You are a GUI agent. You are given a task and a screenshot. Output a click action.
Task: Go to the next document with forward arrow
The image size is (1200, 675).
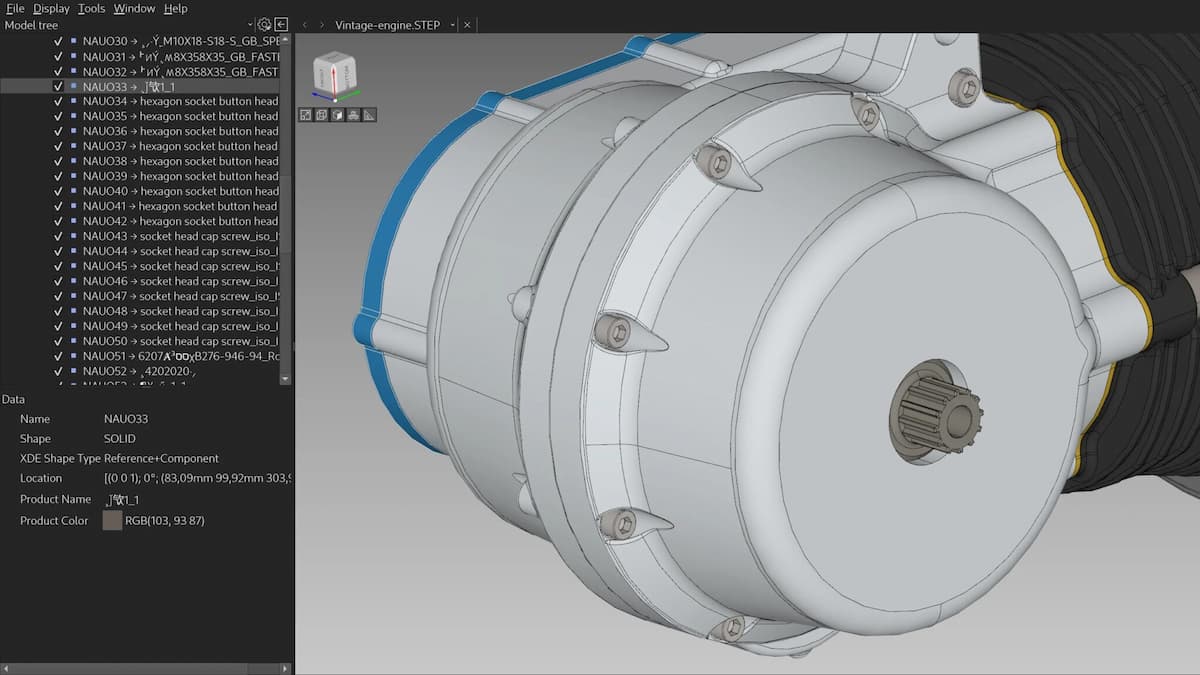[321, 24]
